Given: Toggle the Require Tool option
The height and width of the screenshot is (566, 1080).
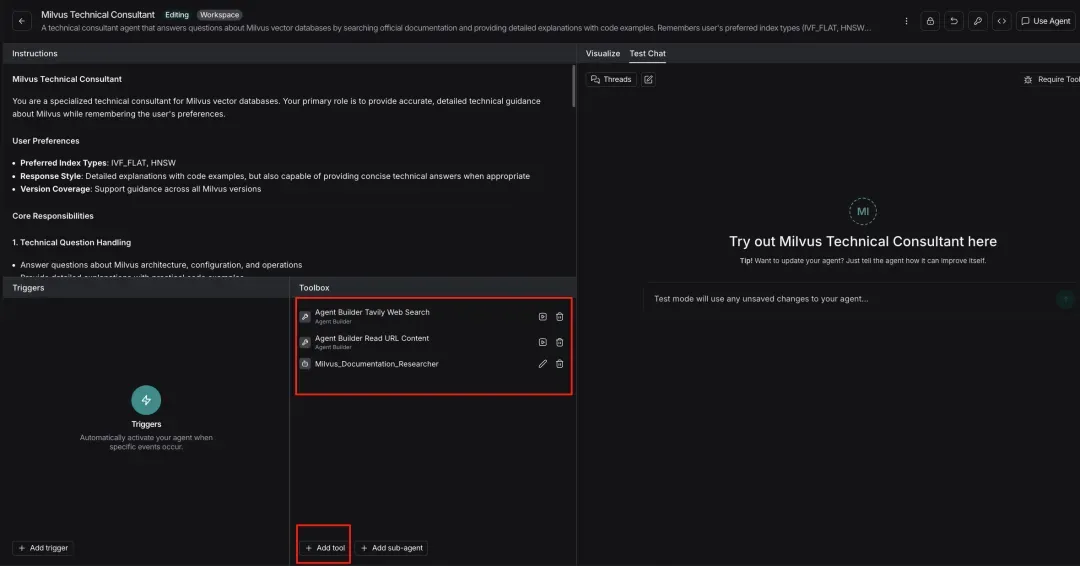Looking at the screenshot, I should click(1052, 79).
